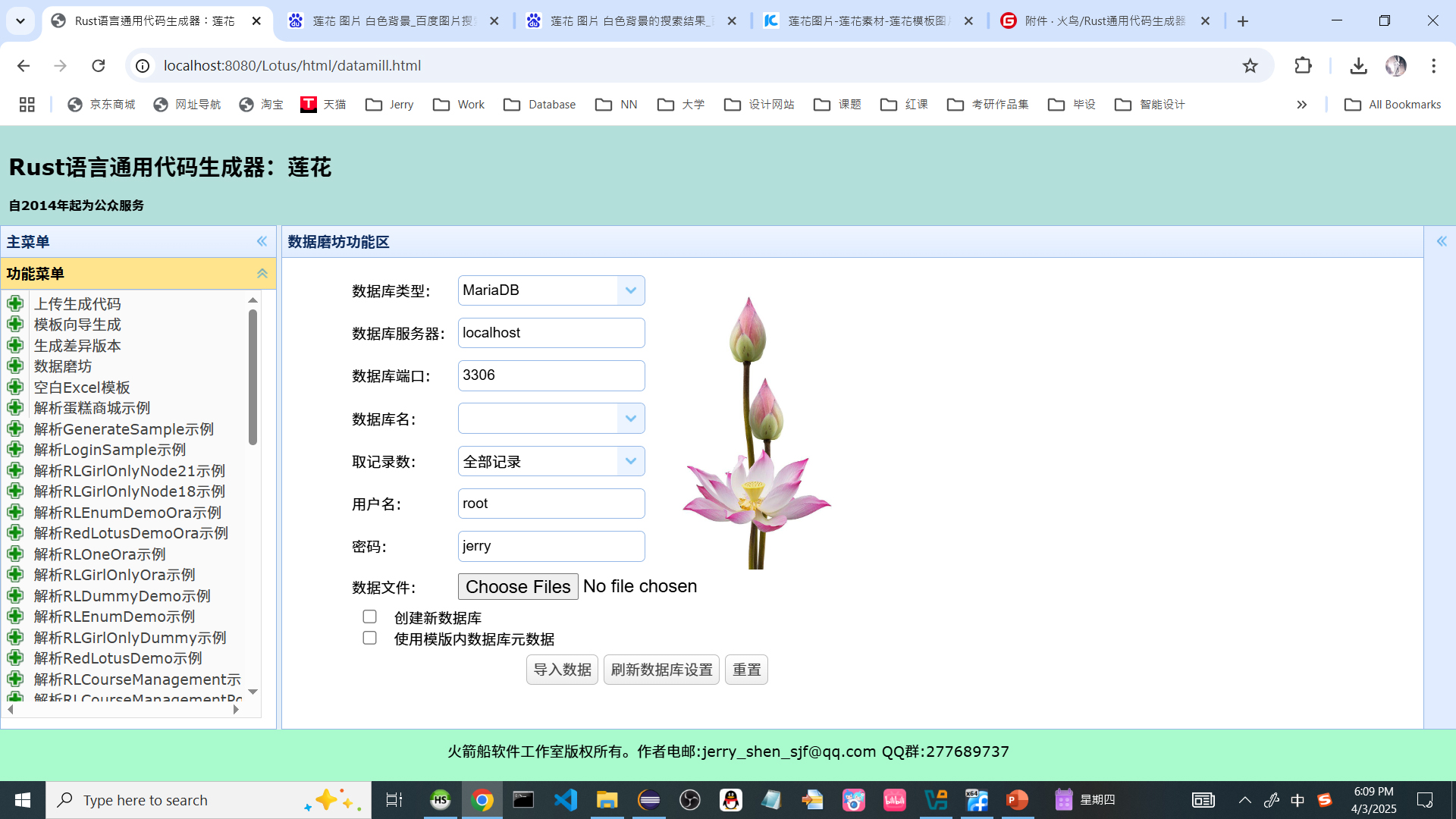Click the bookmark star in the address bar
The image size is (1456, 819).
coord(1250,66)
